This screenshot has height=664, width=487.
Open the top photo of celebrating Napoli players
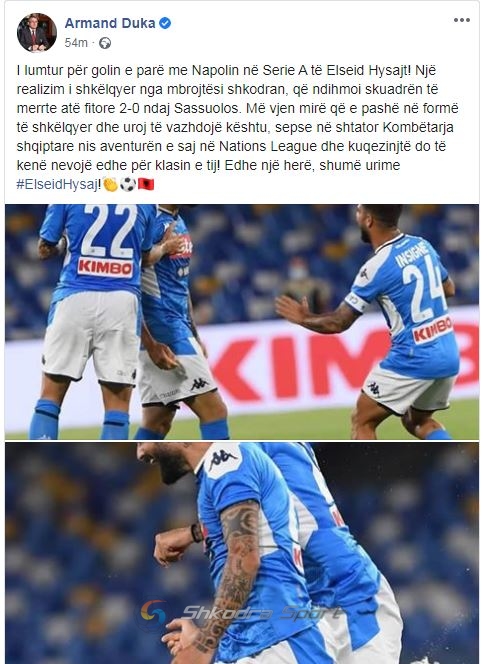click(x=242, y=322)
